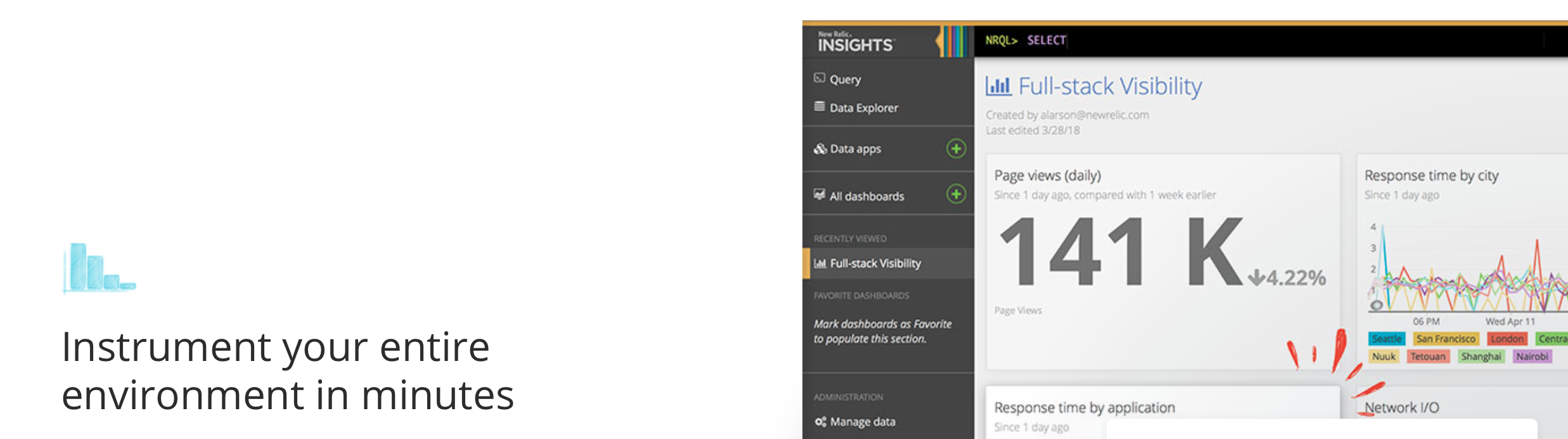Click the Response time by city chart title
This screenshot has width=1568, height=439.
(x=1432, y=175)
